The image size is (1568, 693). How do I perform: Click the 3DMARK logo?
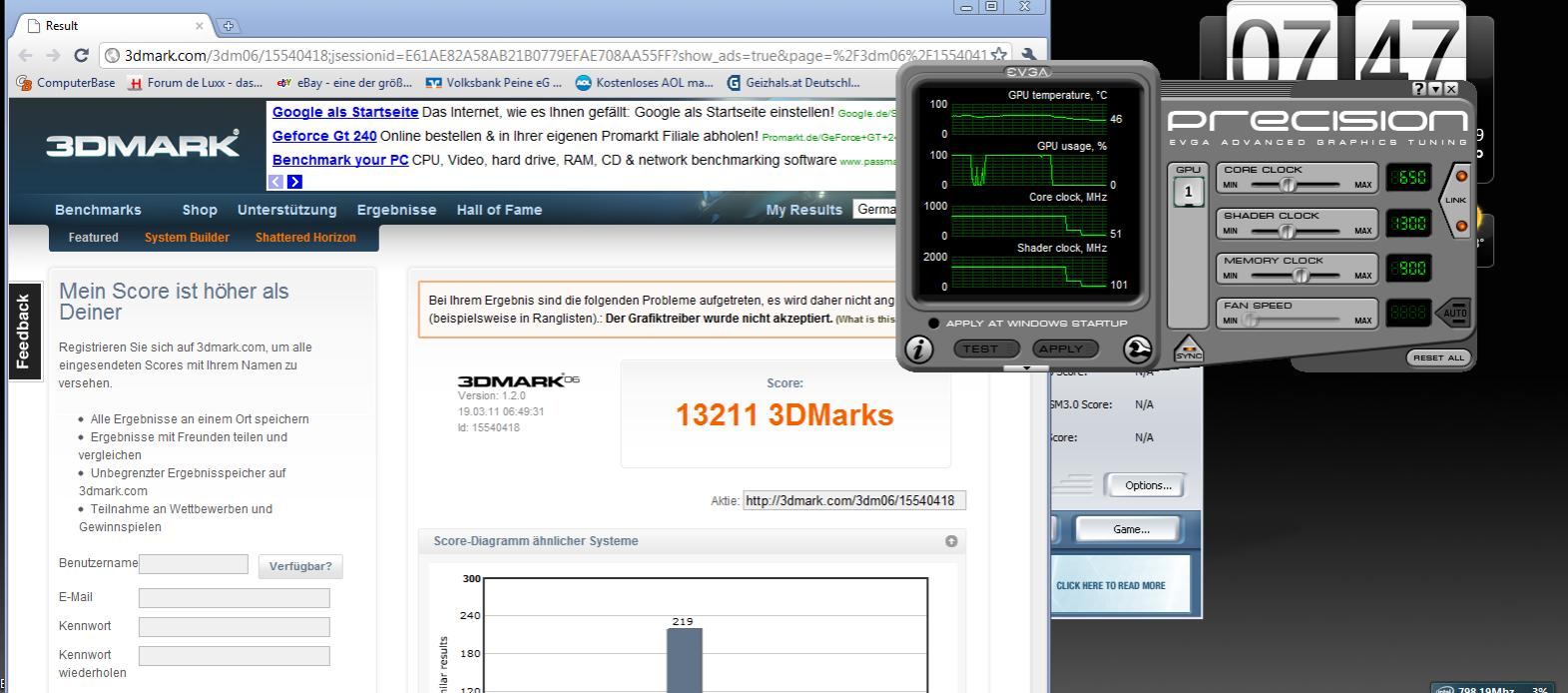(x=143, y=144)
